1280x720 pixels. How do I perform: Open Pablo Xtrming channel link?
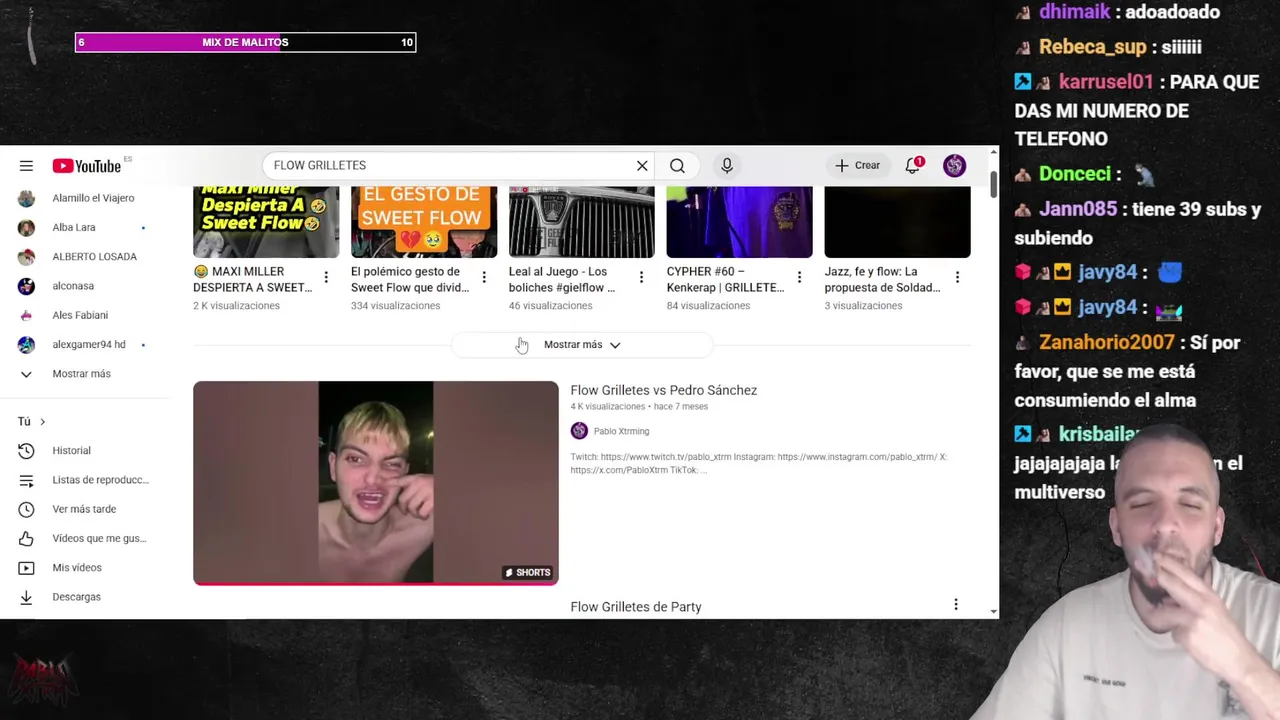coord(621,431)
